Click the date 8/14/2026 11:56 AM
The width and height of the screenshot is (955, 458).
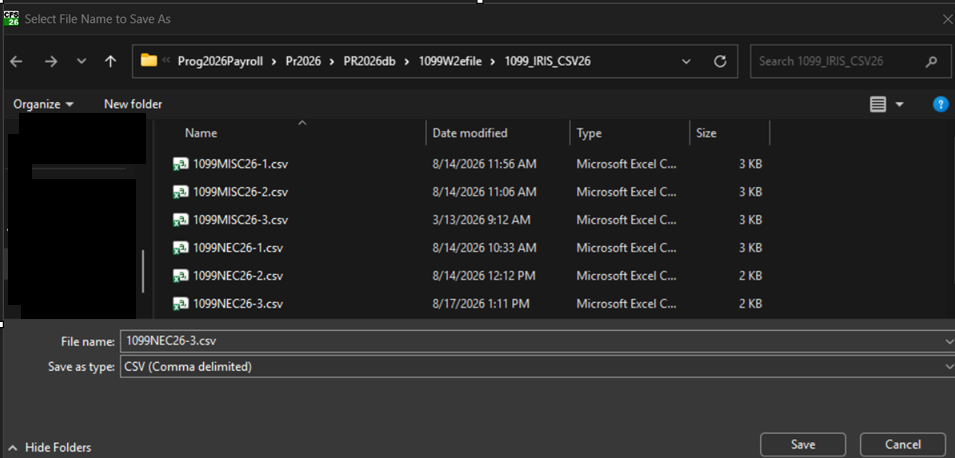pyautogui.click(x=484, y=164)
